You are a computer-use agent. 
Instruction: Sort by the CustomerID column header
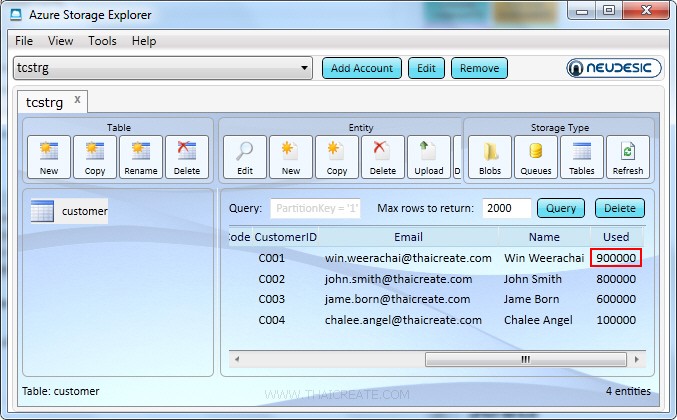[x=285, y=237]
